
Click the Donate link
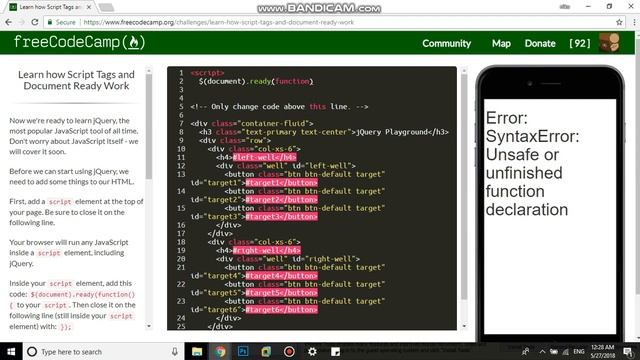coord(540,43)
